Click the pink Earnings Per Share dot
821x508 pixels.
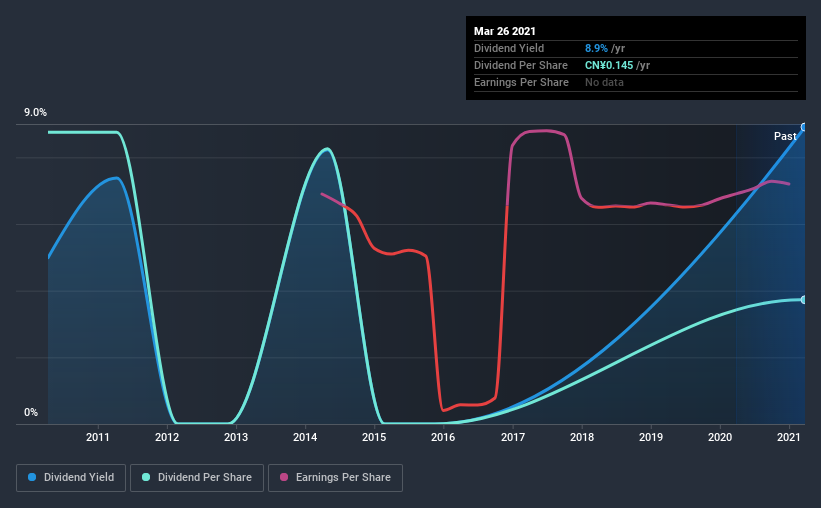pos(284,477)
